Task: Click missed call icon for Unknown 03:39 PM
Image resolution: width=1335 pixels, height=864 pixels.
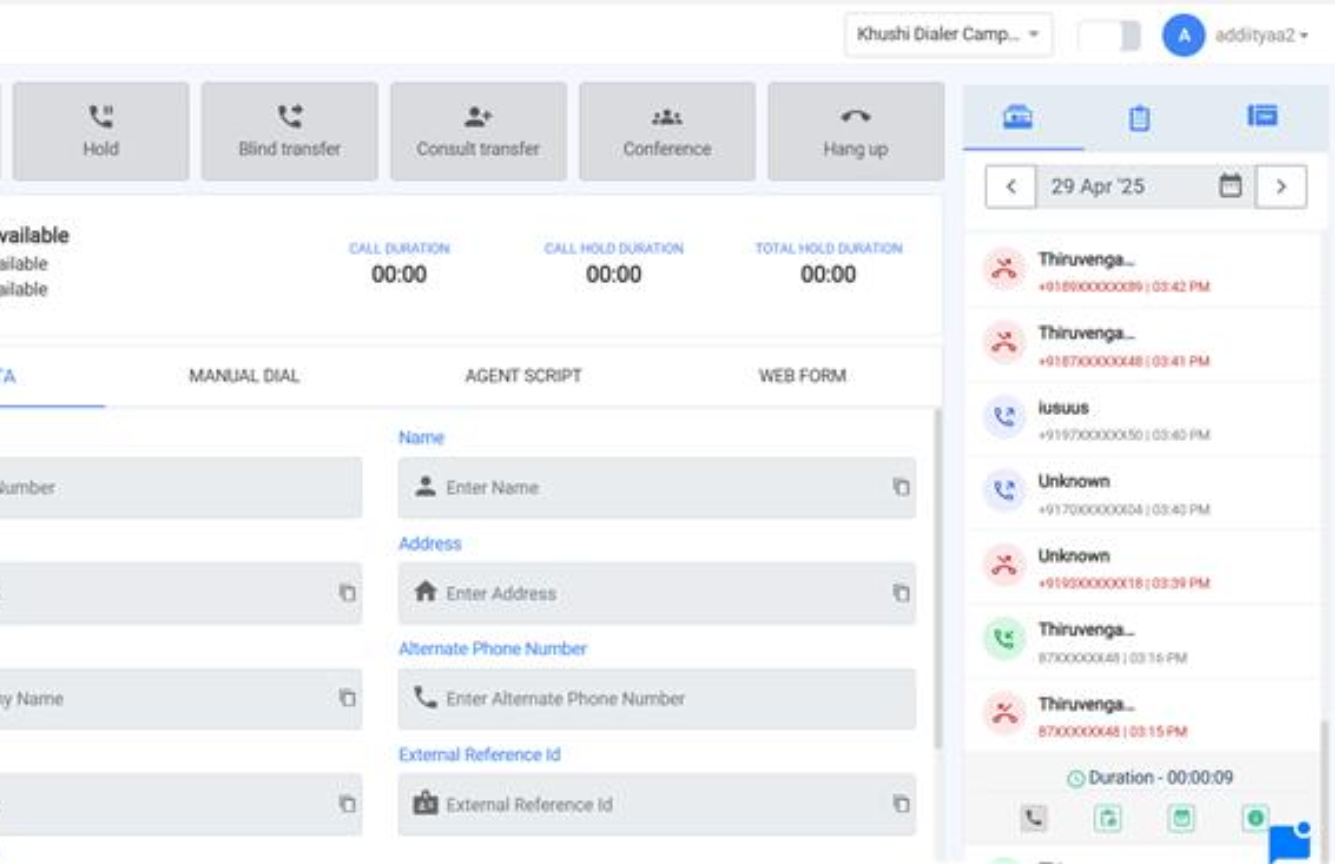Action: click(x=1005, y=566)
